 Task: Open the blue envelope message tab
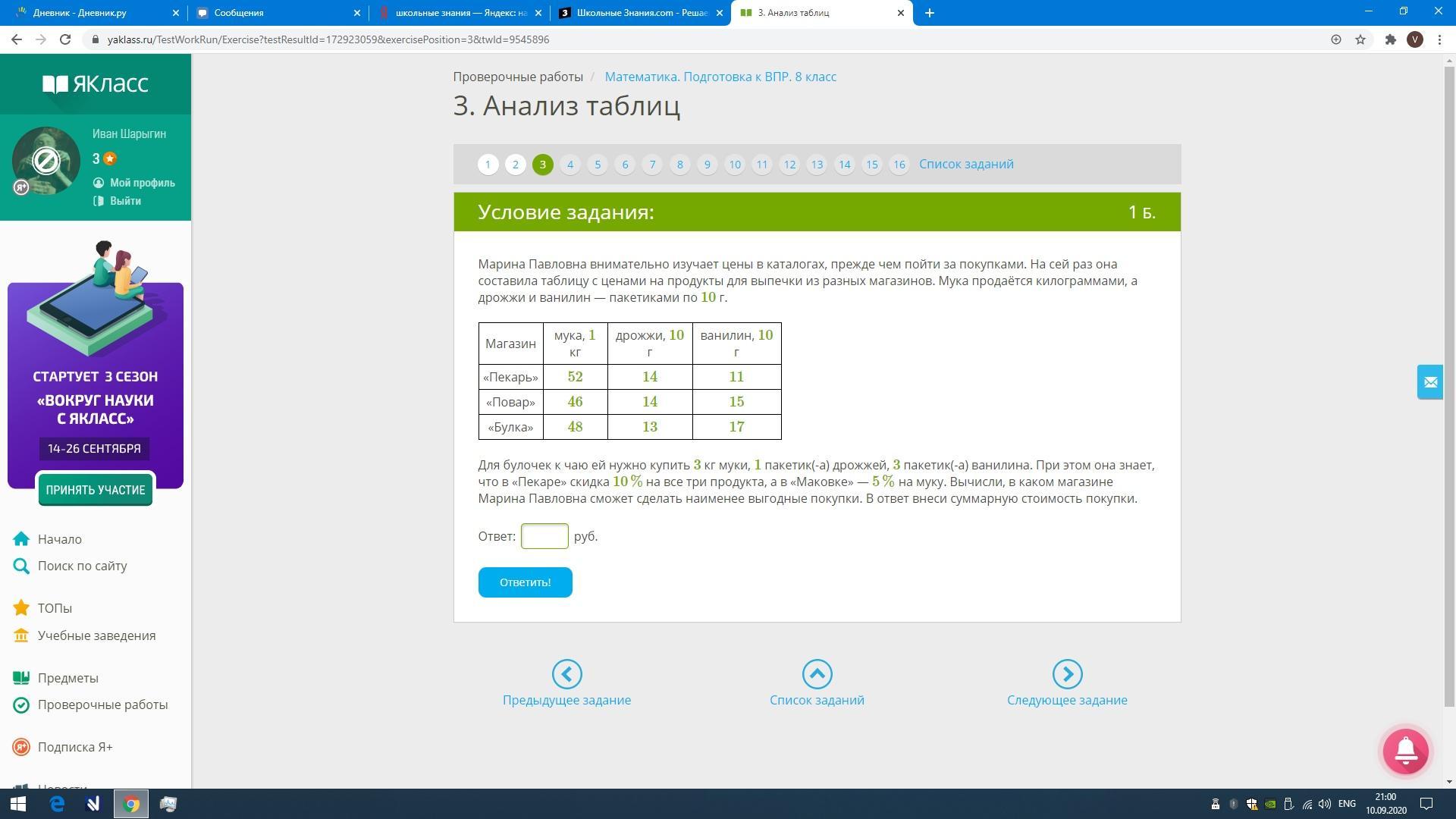tap(1429, 382)
